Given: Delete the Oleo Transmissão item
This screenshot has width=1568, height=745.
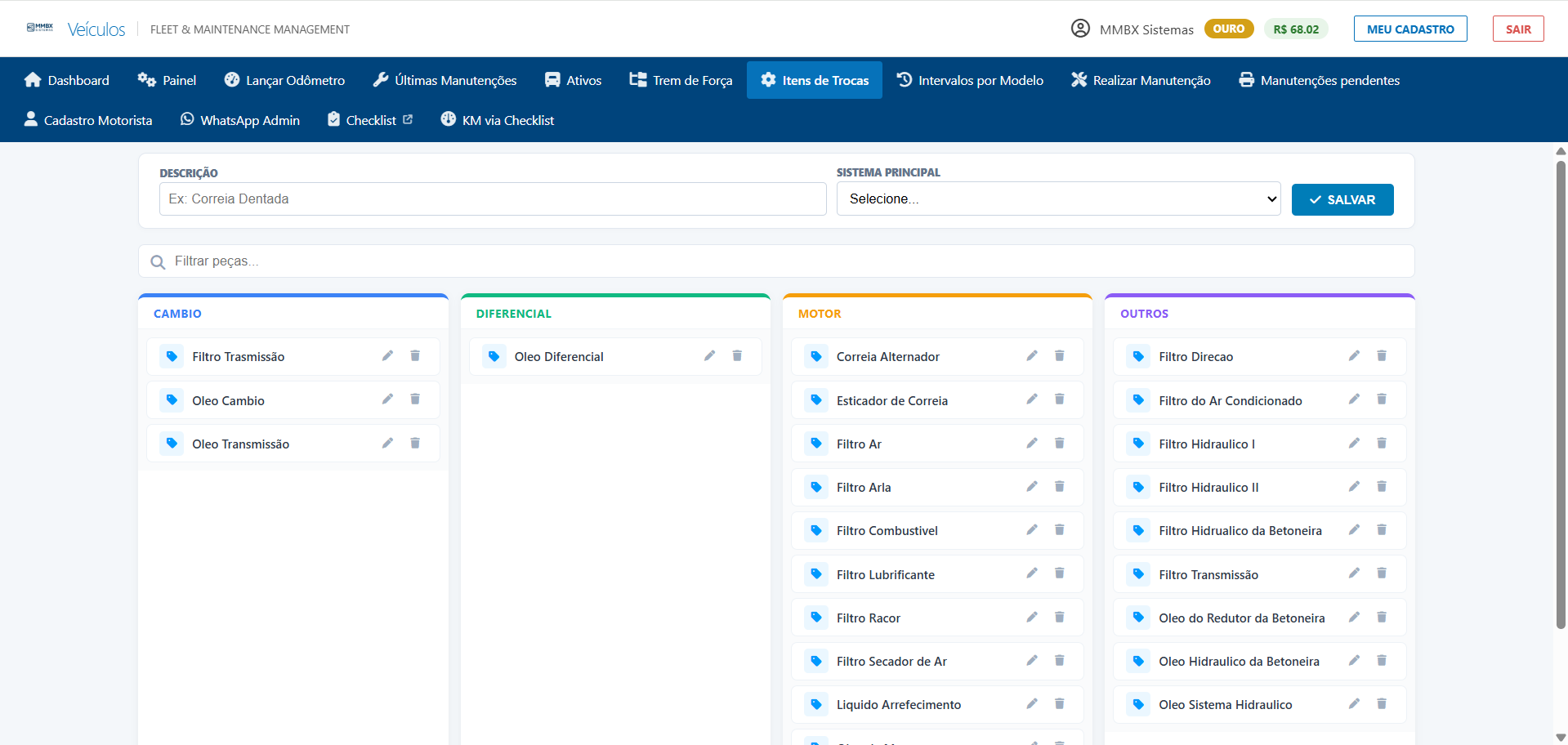Looking at the screenshot, I should [415, 443].
